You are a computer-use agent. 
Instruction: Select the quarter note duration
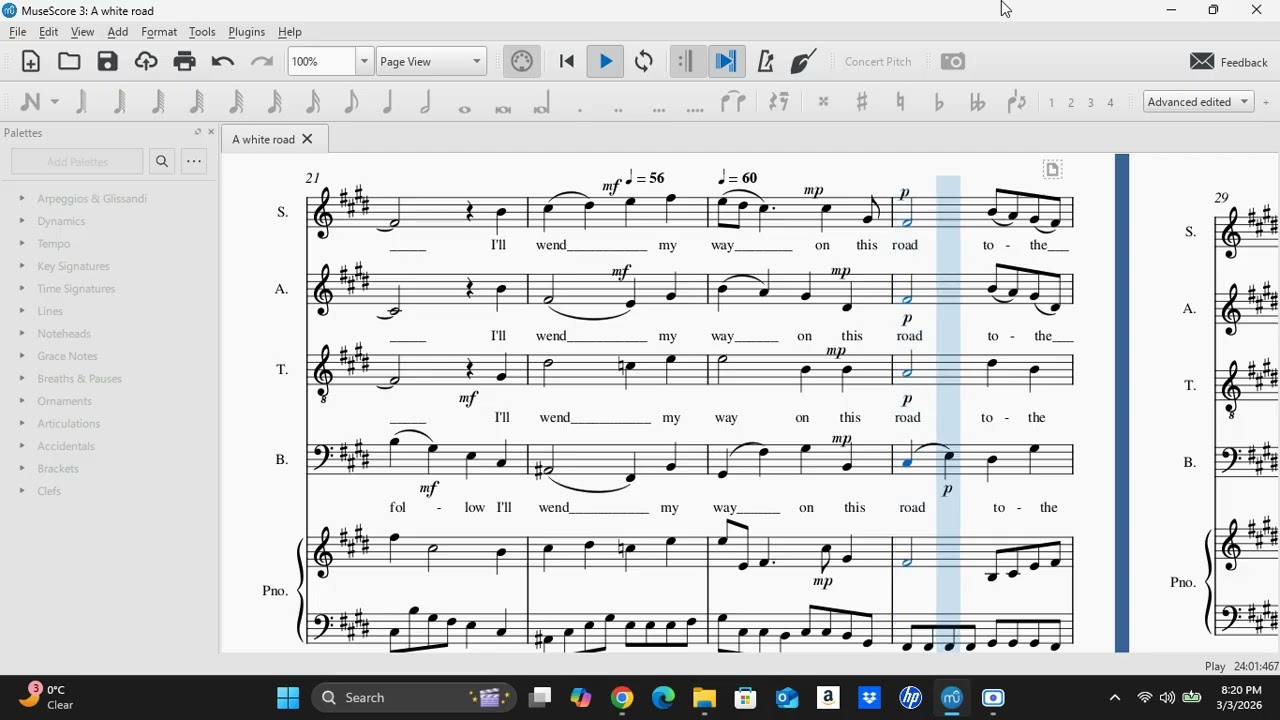pyautogui.click(x=388, y=102)
